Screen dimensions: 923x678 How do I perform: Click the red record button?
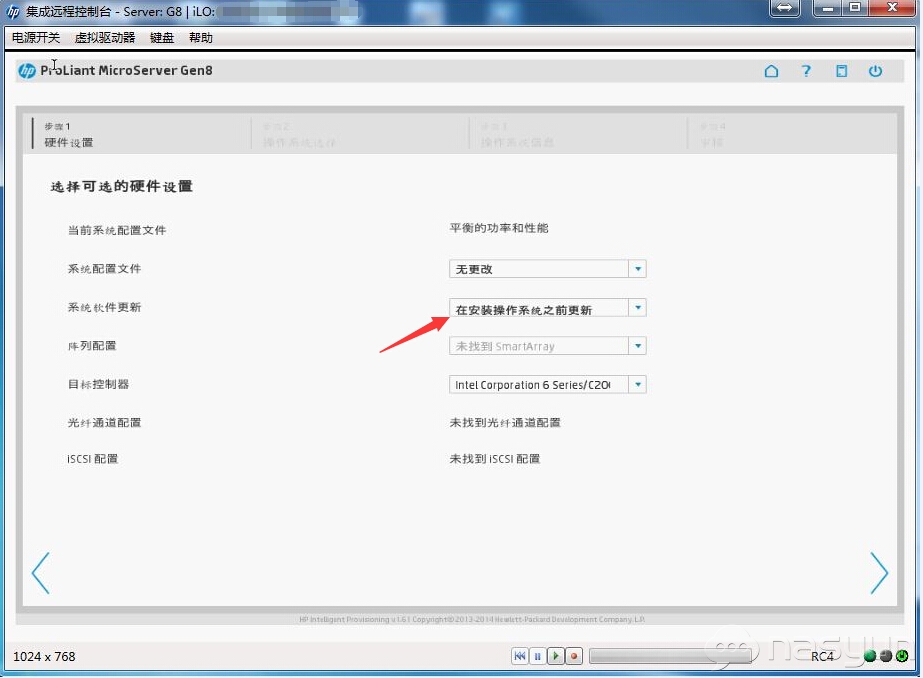pos(574,656)
